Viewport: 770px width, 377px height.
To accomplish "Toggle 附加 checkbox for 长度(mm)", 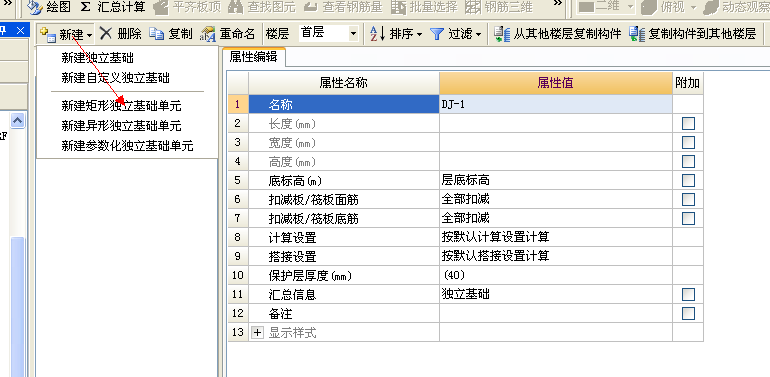I will coord(688,124).
